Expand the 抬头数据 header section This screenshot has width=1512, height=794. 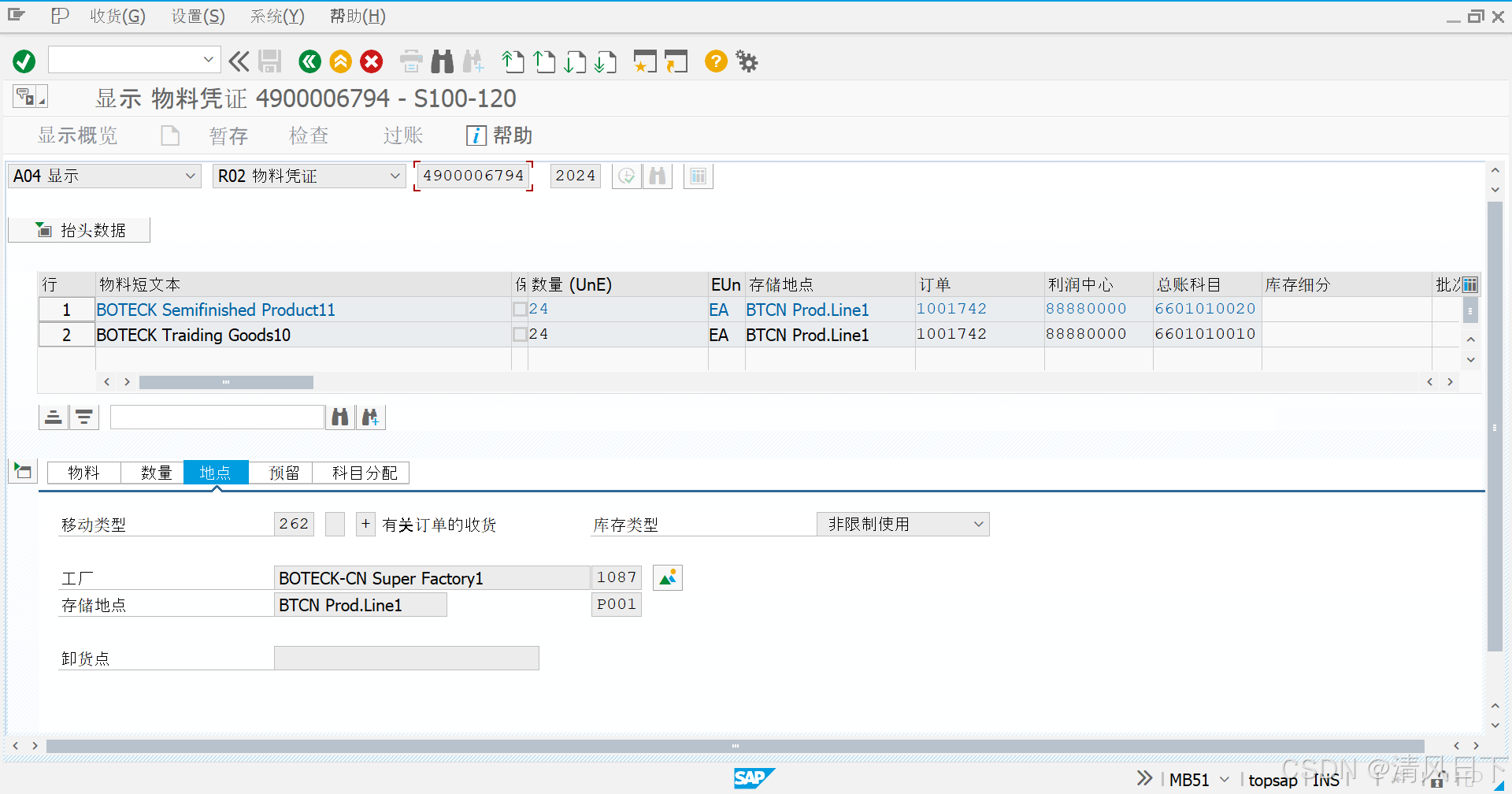[80, 230]
